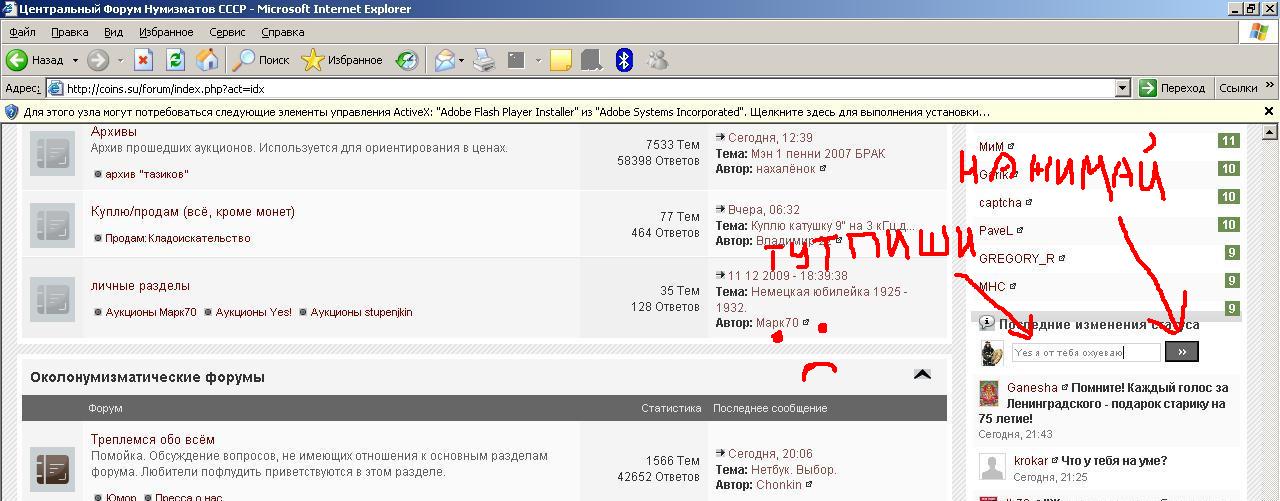Open the Mail toolbar icon

click(x=444, y=60)
